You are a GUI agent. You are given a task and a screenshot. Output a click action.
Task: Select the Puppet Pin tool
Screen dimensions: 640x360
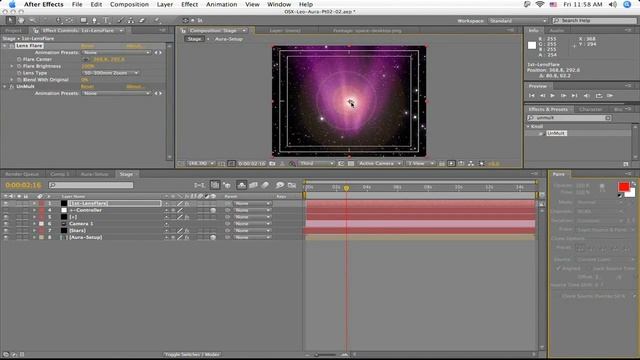[x=158, y=20]
